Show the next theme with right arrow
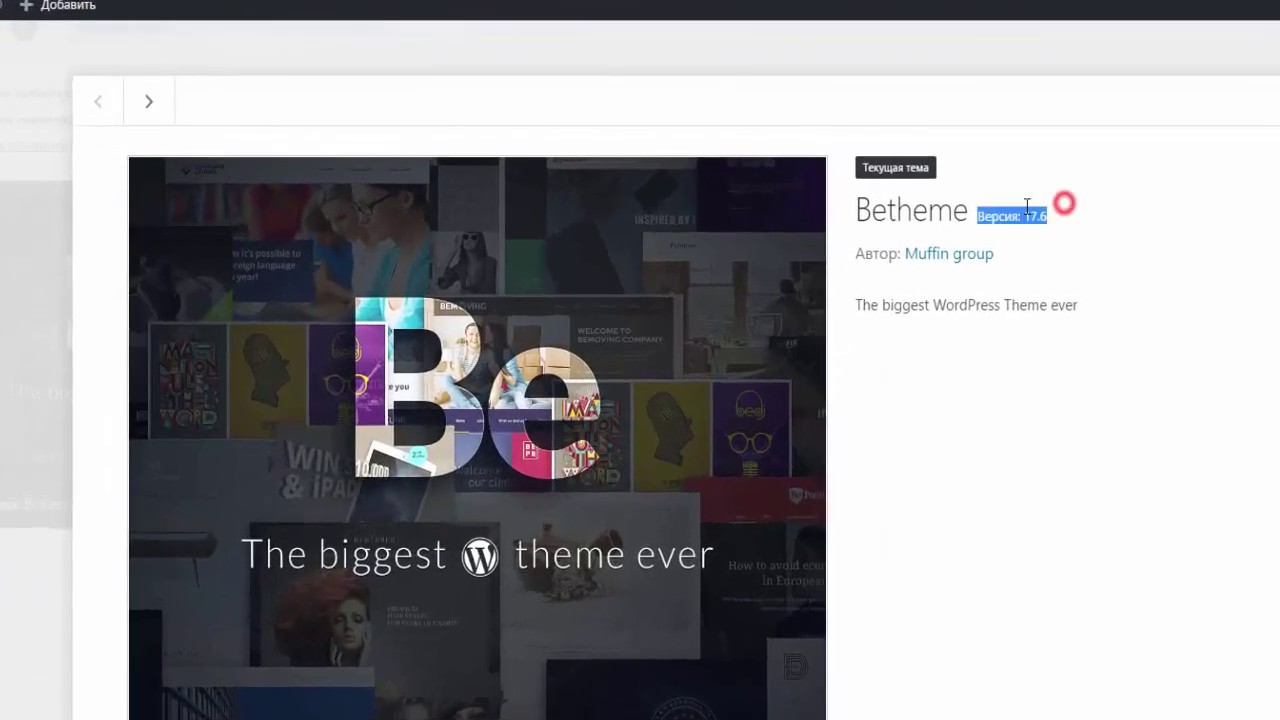Image resolution: width=1280 pixels, height=720 pixels. [149, 101]
